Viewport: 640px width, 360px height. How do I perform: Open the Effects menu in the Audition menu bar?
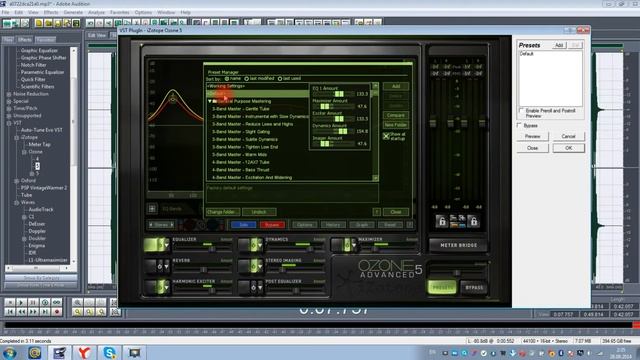[51, 13]
